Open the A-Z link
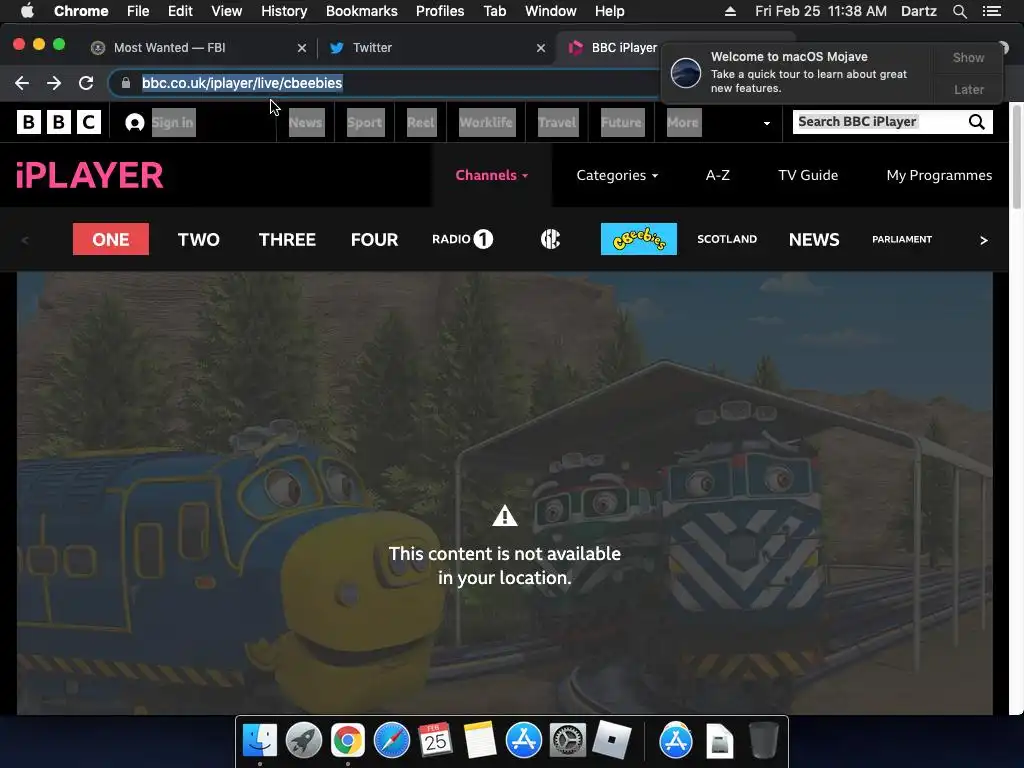 (717, 175)
